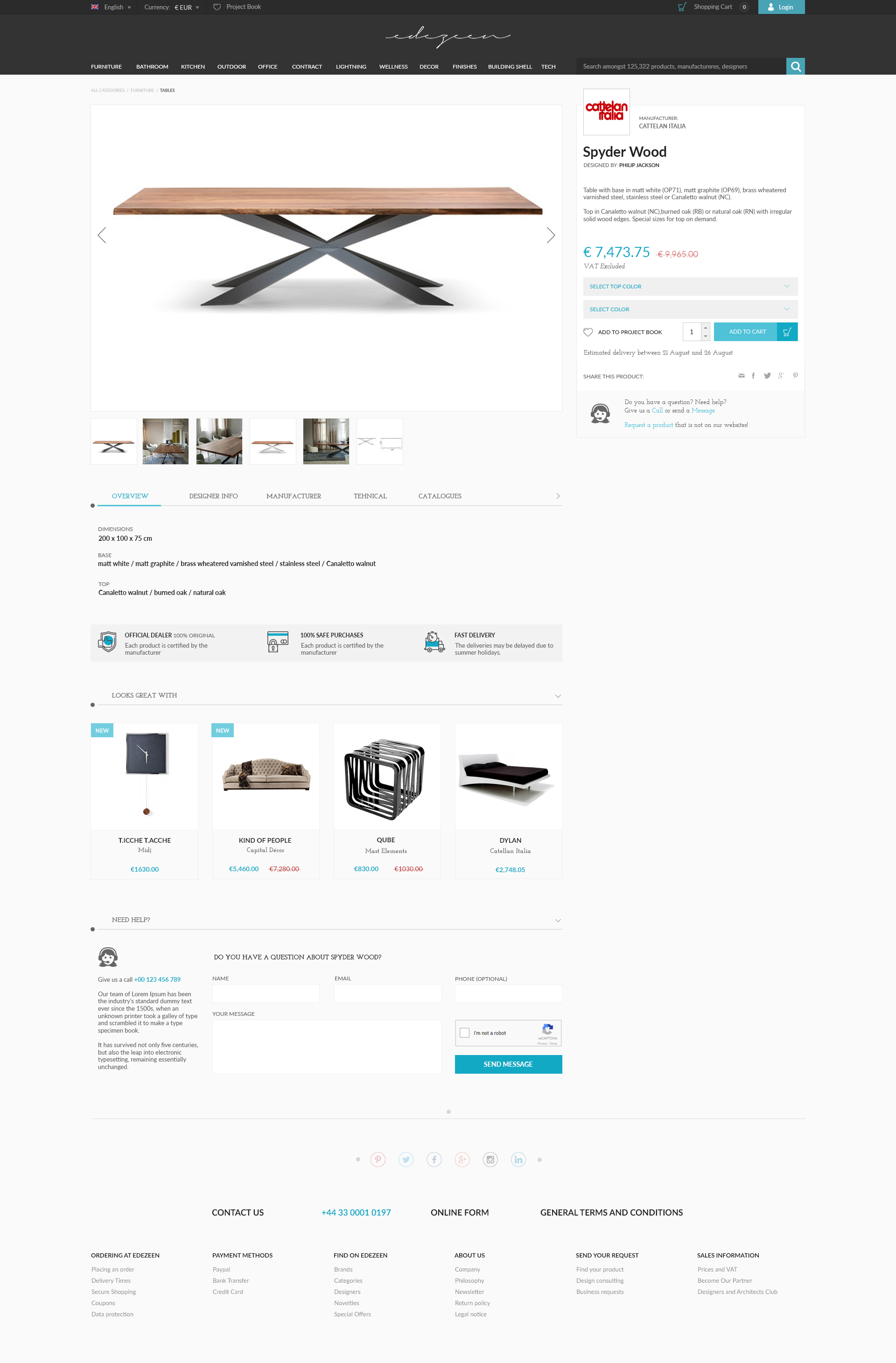Collapse the Looks Great With section
This screenshot has width=896, height=1363.
tap(558, 696)
